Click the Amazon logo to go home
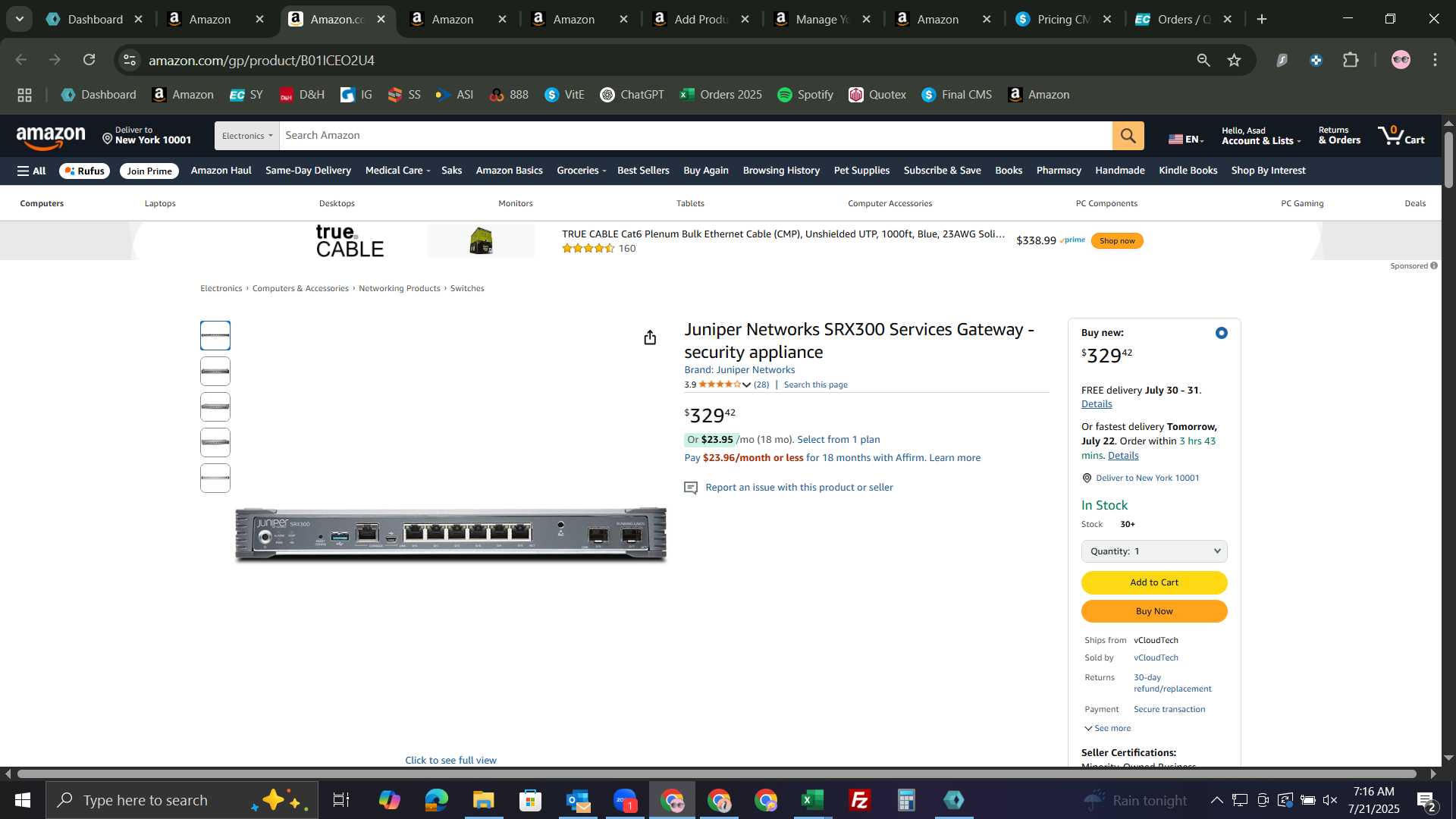Viewport: 1456px width, 819px height. point(51,137)
